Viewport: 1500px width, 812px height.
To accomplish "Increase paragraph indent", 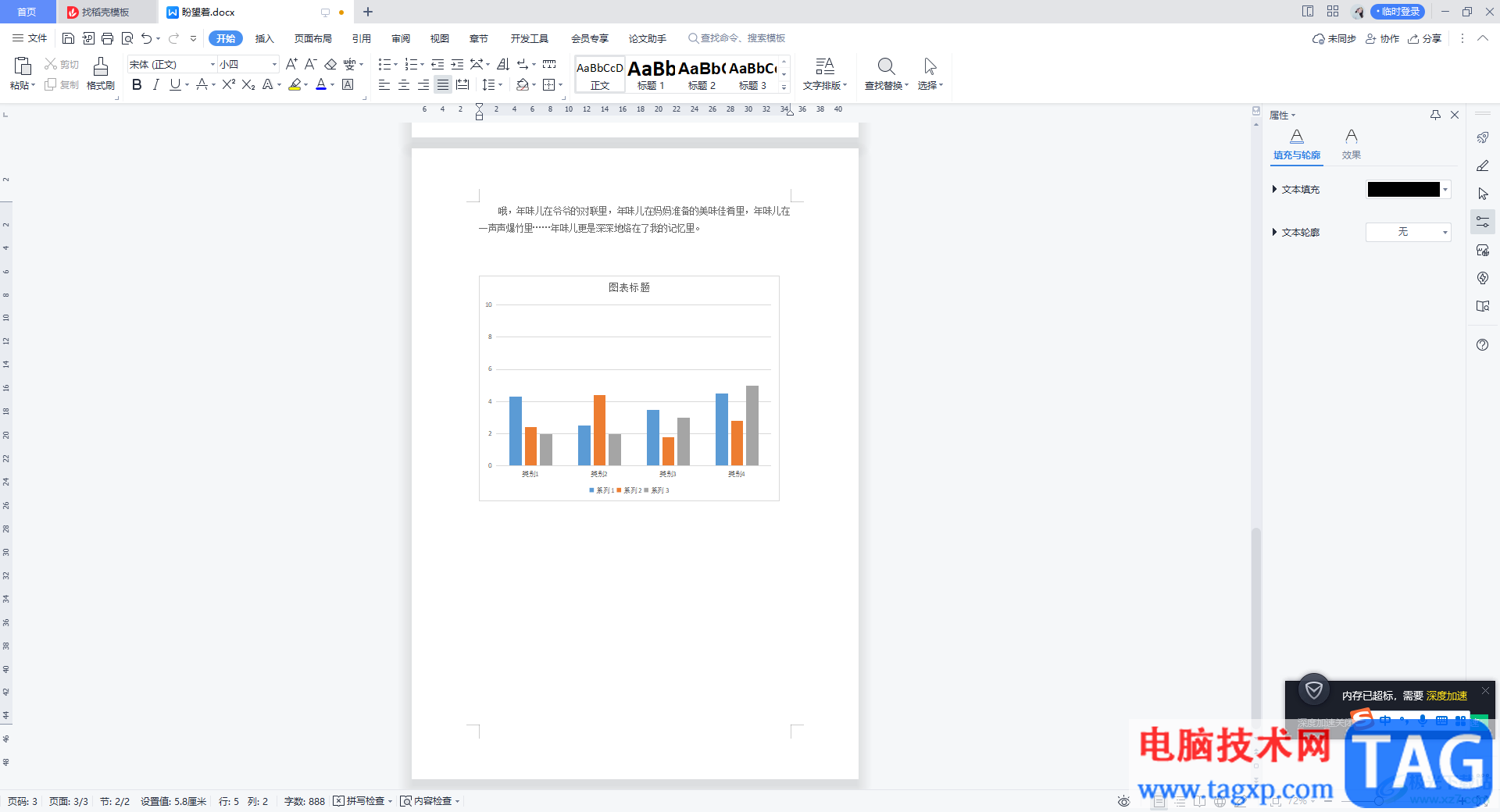I will 457,64.
